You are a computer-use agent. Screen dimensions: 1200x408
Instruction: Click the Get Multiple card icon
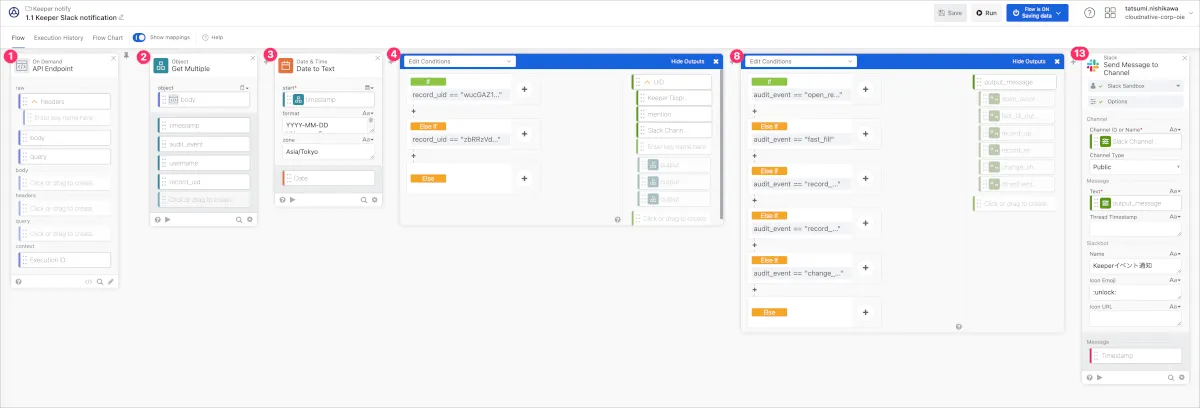(x=160, y=66)
